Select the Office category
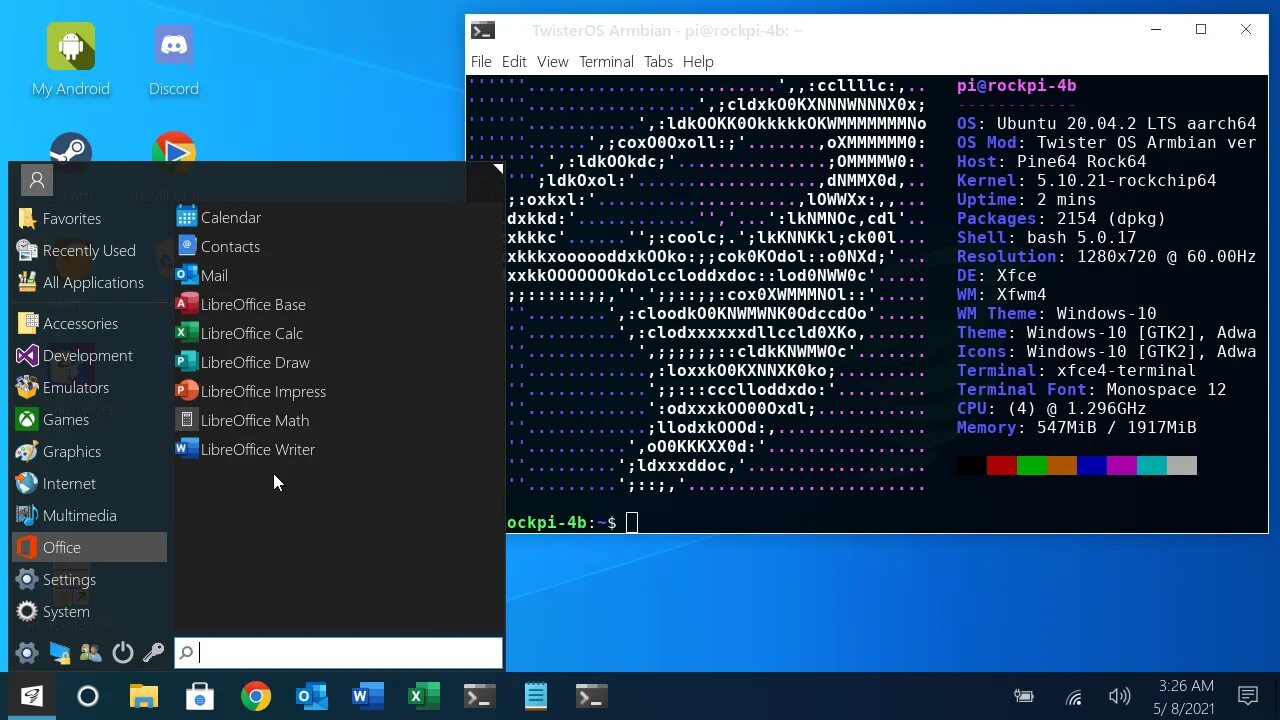The height and width of the screenshot is (720, 1280). (89, 547)
